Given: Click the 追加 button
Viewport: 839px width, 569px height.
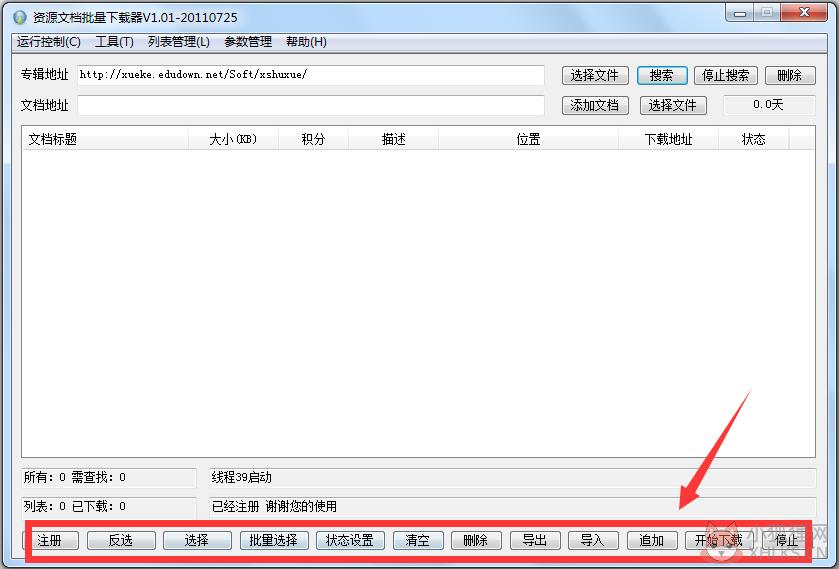Looking at the screenshot, I should pos(652,540).
